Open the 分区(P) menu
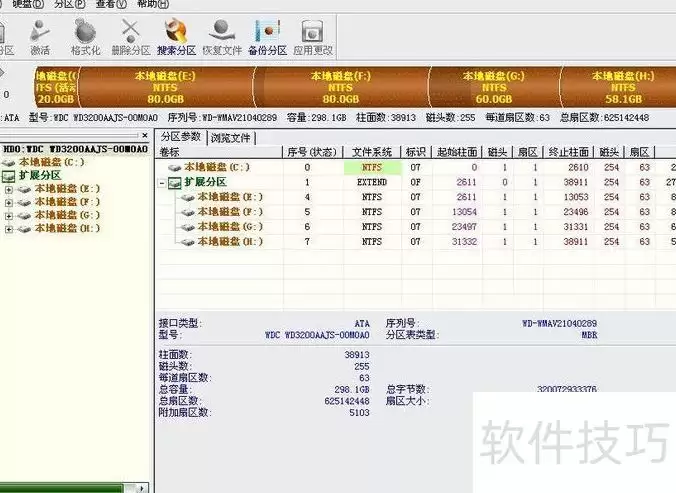The height and width of the screenshot is (493, 676). click(69, 4)
